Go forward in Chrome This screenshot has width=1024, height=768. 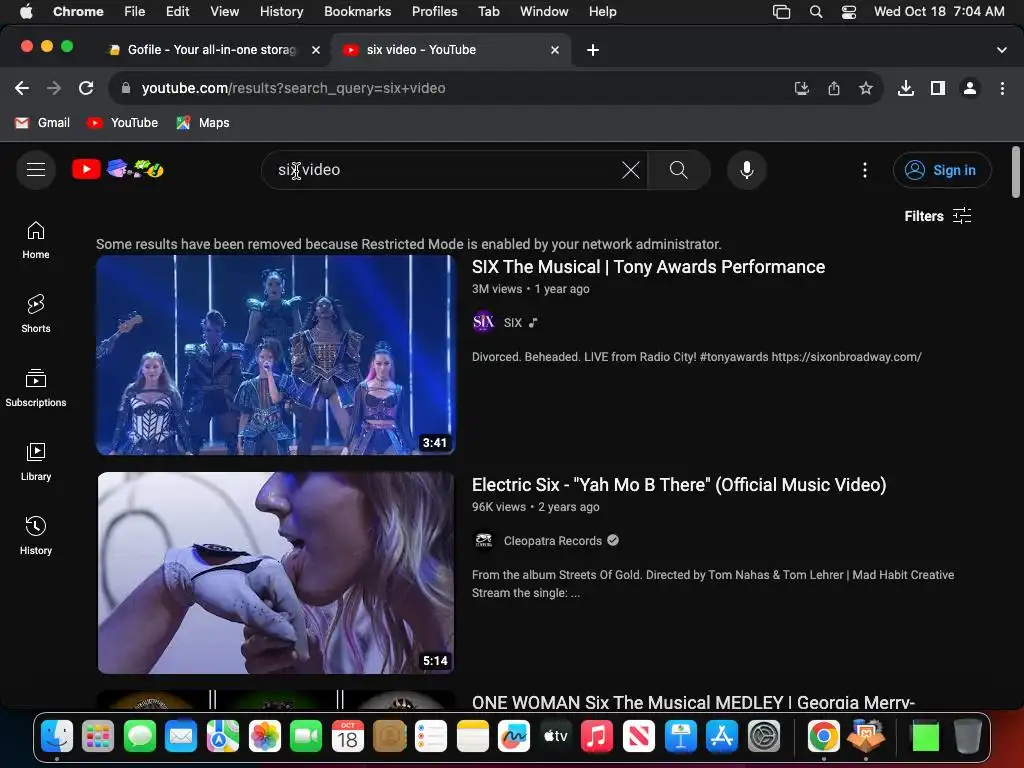(54, 88)
